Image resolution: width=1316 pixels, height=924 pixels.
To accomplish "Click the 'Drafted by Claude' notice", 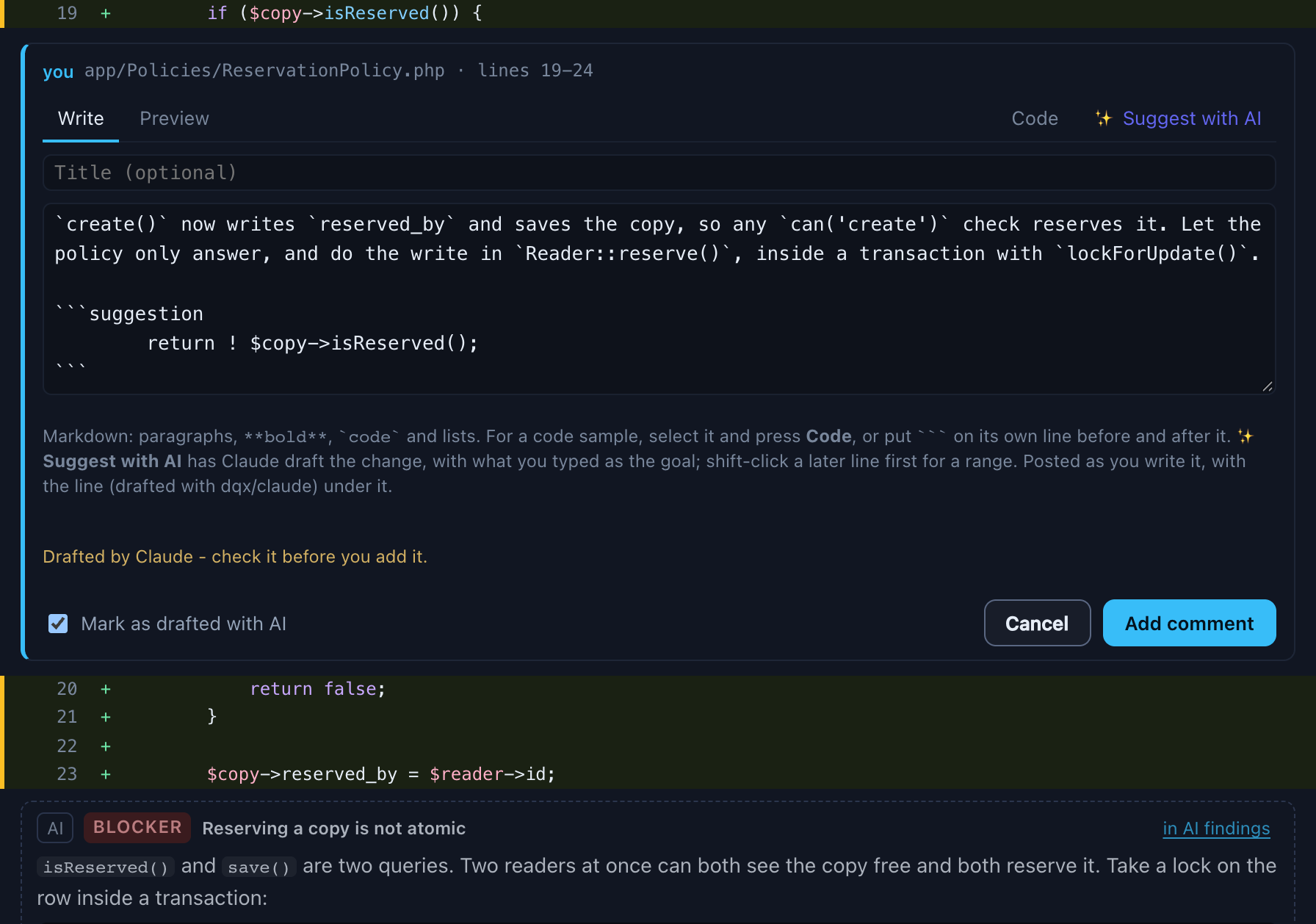I will pos(235,557).
